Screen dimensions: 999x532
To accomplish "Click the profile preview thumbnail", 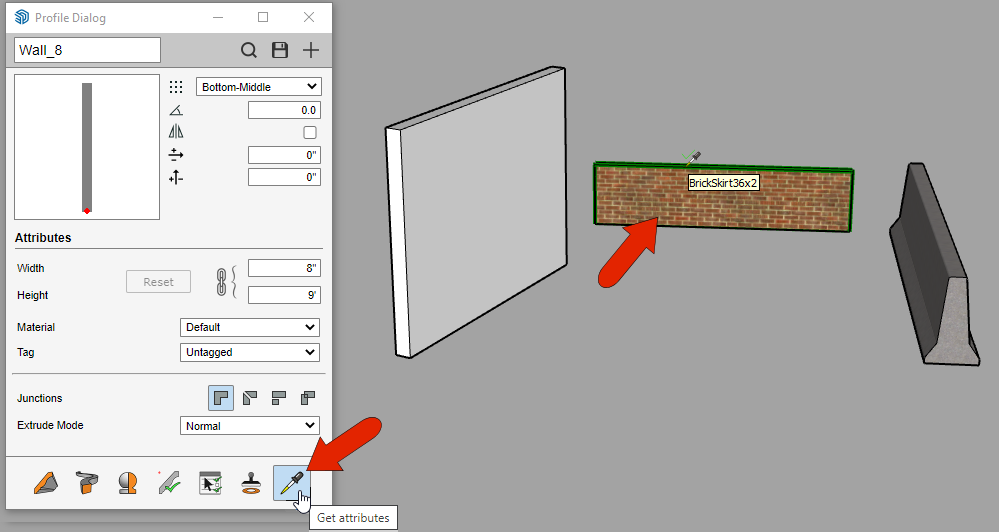I will pyautogui.click(x=87, y=147).
